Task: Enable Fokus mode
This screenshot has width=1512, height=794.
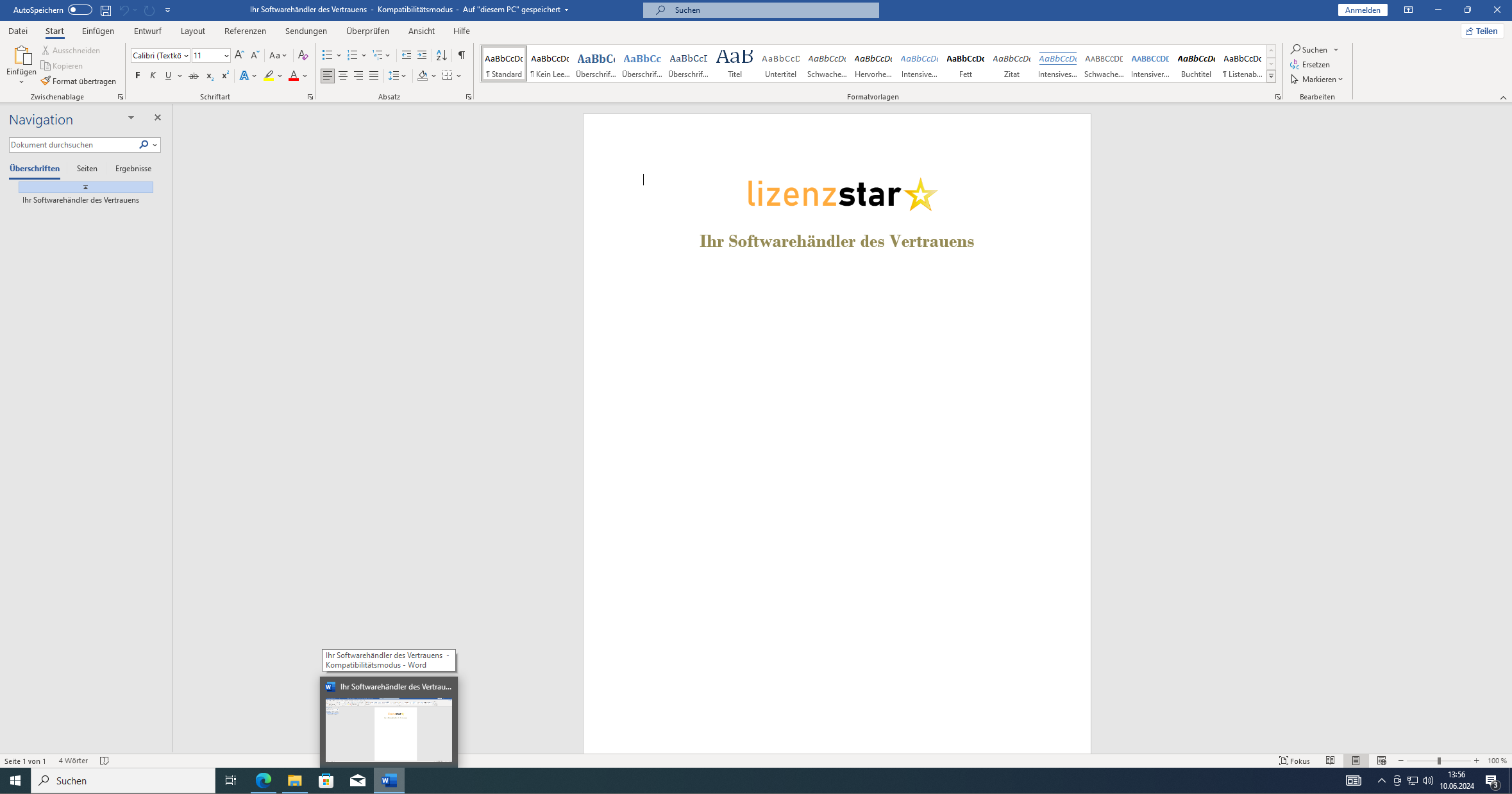Action: [1295, 761]
